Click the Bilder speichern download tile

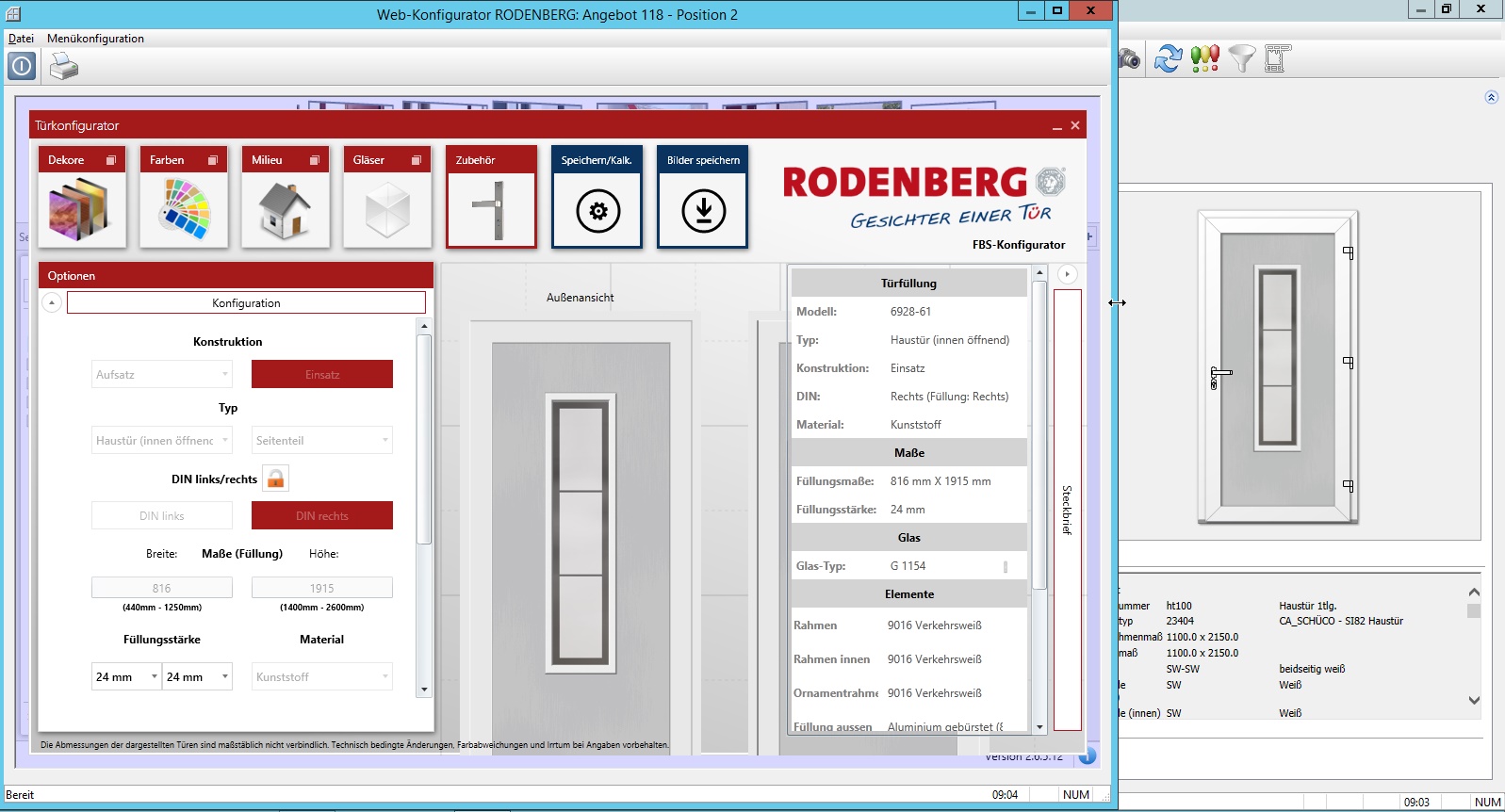(x=703, y=197)
